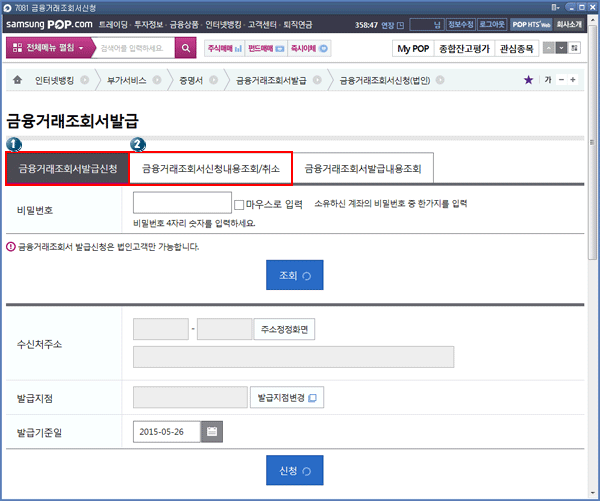The height and width of the screenshot is (501, 600).
Task: Expand 부가서비스 breadcrumb arrow
Action: [157, 80]
